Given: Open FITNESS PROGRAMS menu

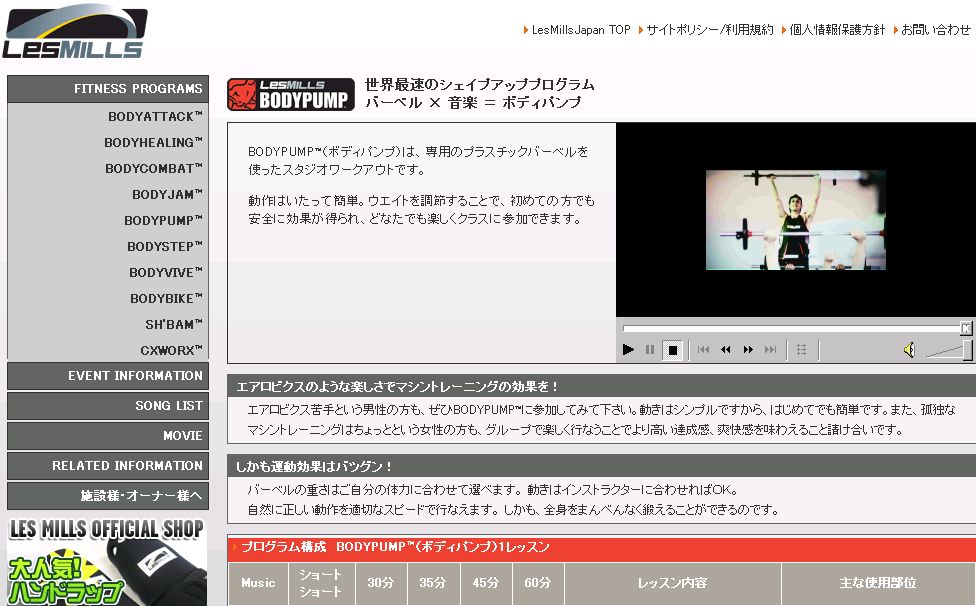Looking at the screenshot, I should point(108,89).
